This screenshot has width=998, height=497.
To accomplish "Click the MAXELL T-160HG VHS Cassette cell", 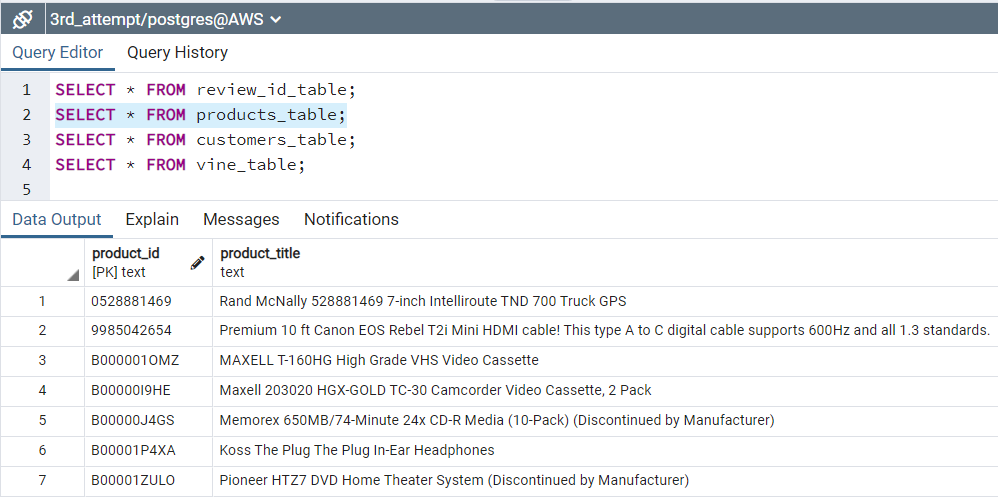I will (605, 361).
